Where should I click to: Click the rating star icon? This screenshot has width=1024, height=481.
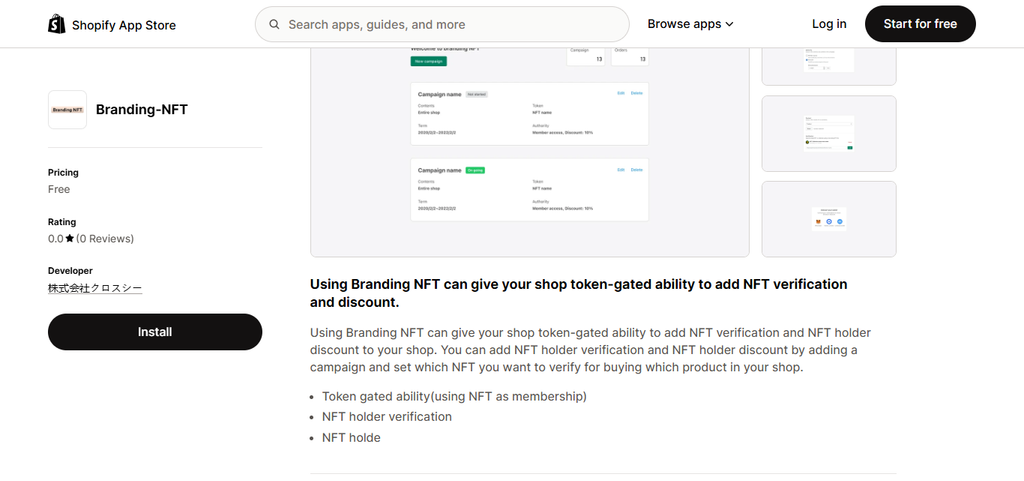(69, 239)
